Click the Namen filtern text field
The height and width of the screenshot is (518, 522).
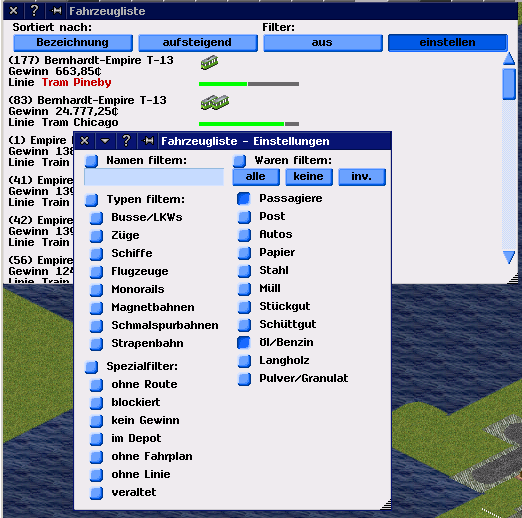[x=154, y=177]
